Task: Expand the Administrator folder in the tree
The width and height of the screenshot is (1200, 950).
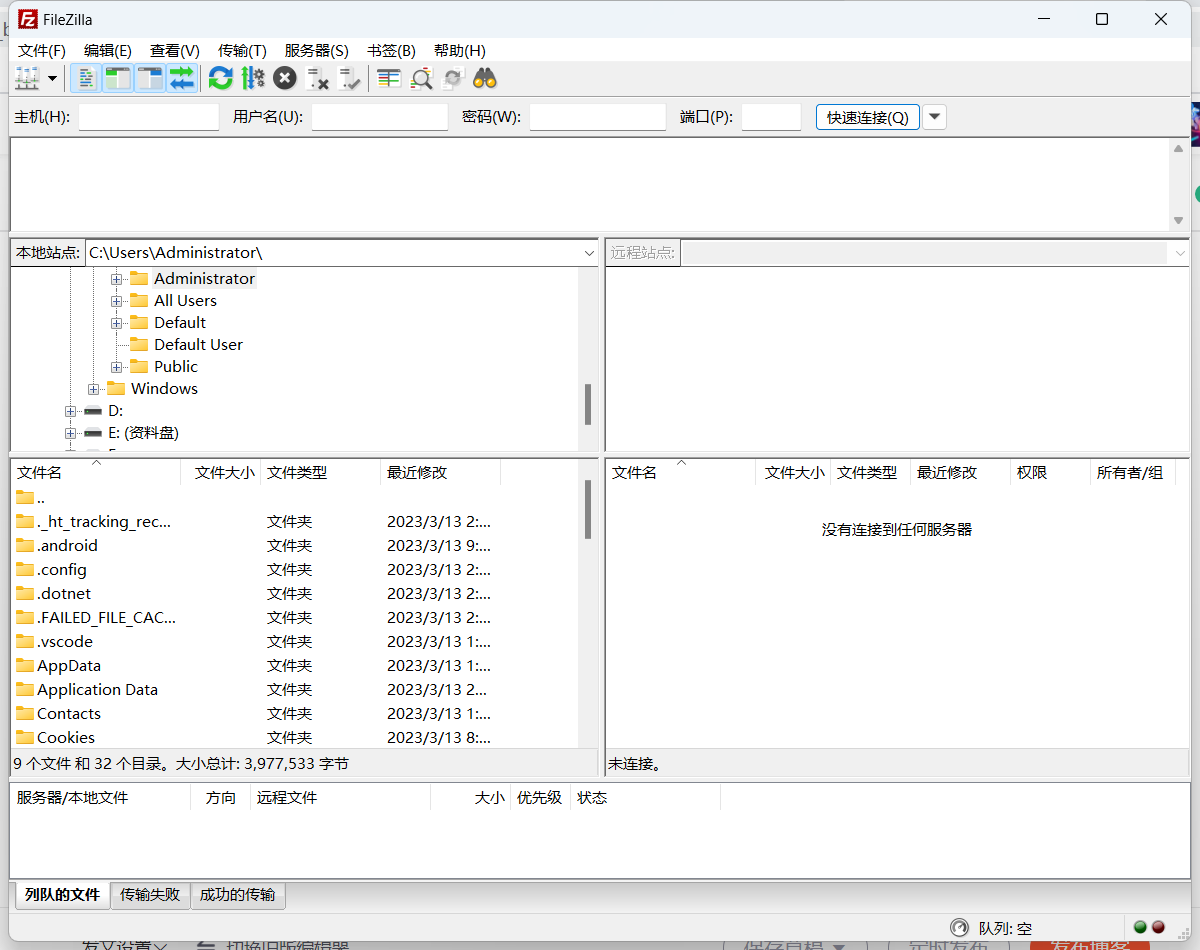Action: point(117,278)
